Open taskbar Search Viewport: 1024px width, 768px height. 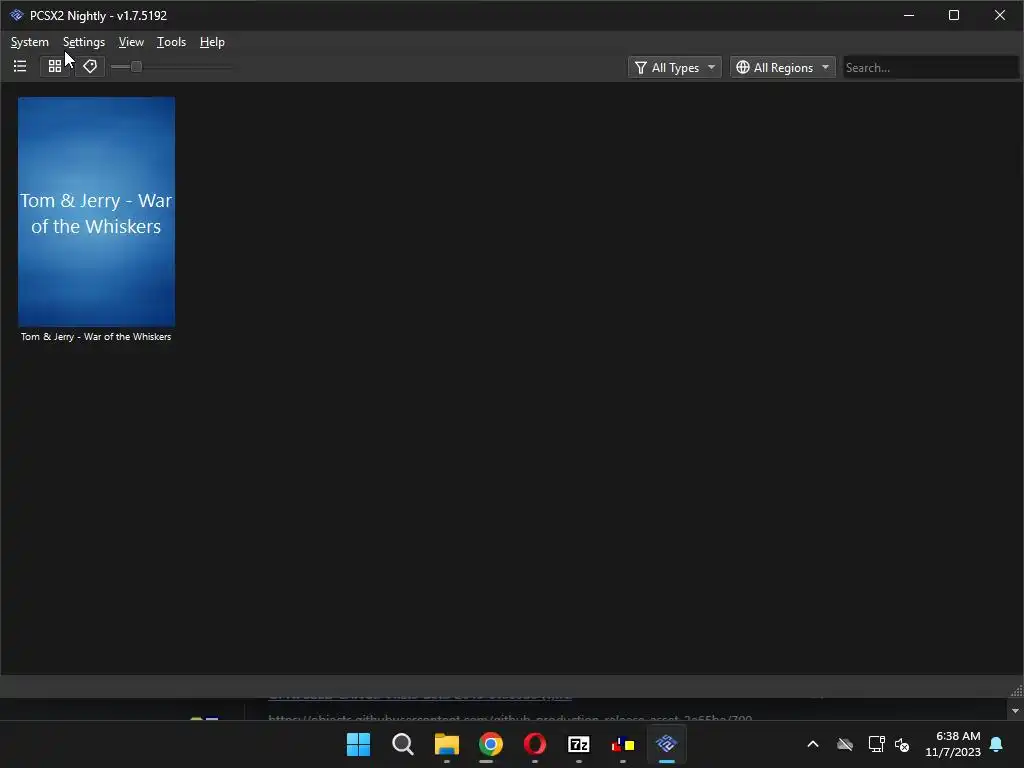[x=403, y=744]
